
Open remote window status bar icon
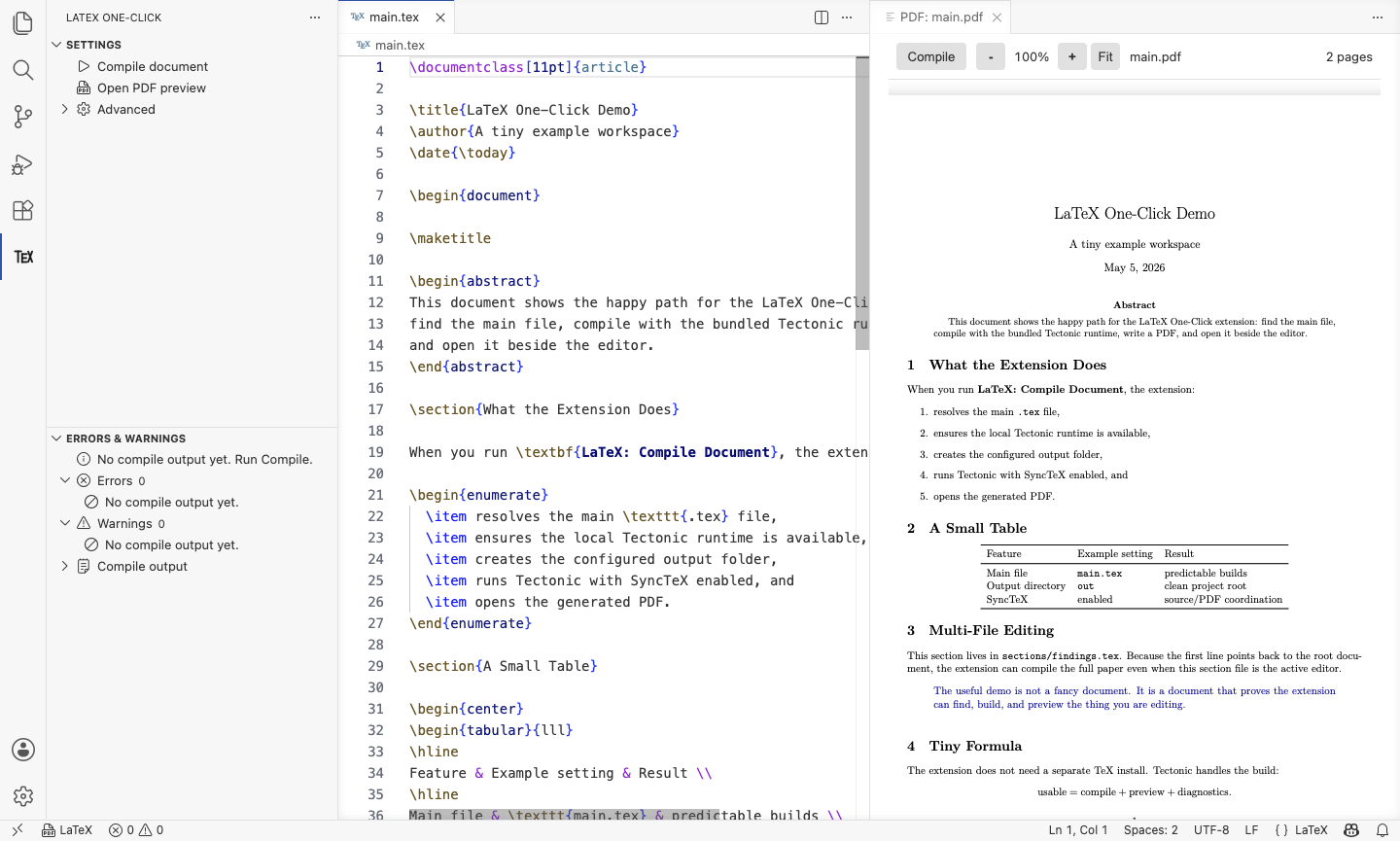17,830
